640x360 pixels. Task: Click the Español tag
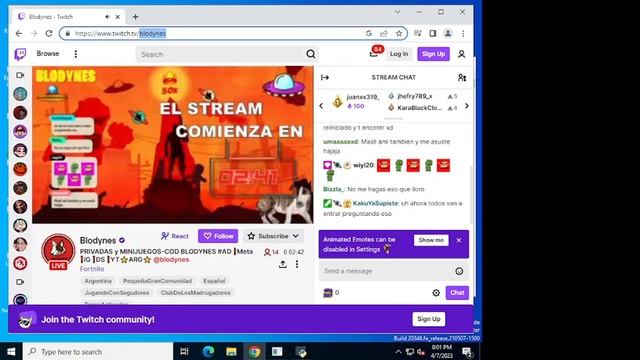coord(214,281)
